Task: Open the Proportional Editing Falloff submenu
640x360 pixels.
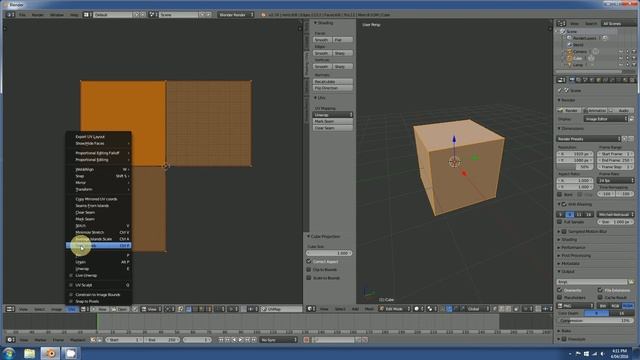Action: [x=98, y=153]
